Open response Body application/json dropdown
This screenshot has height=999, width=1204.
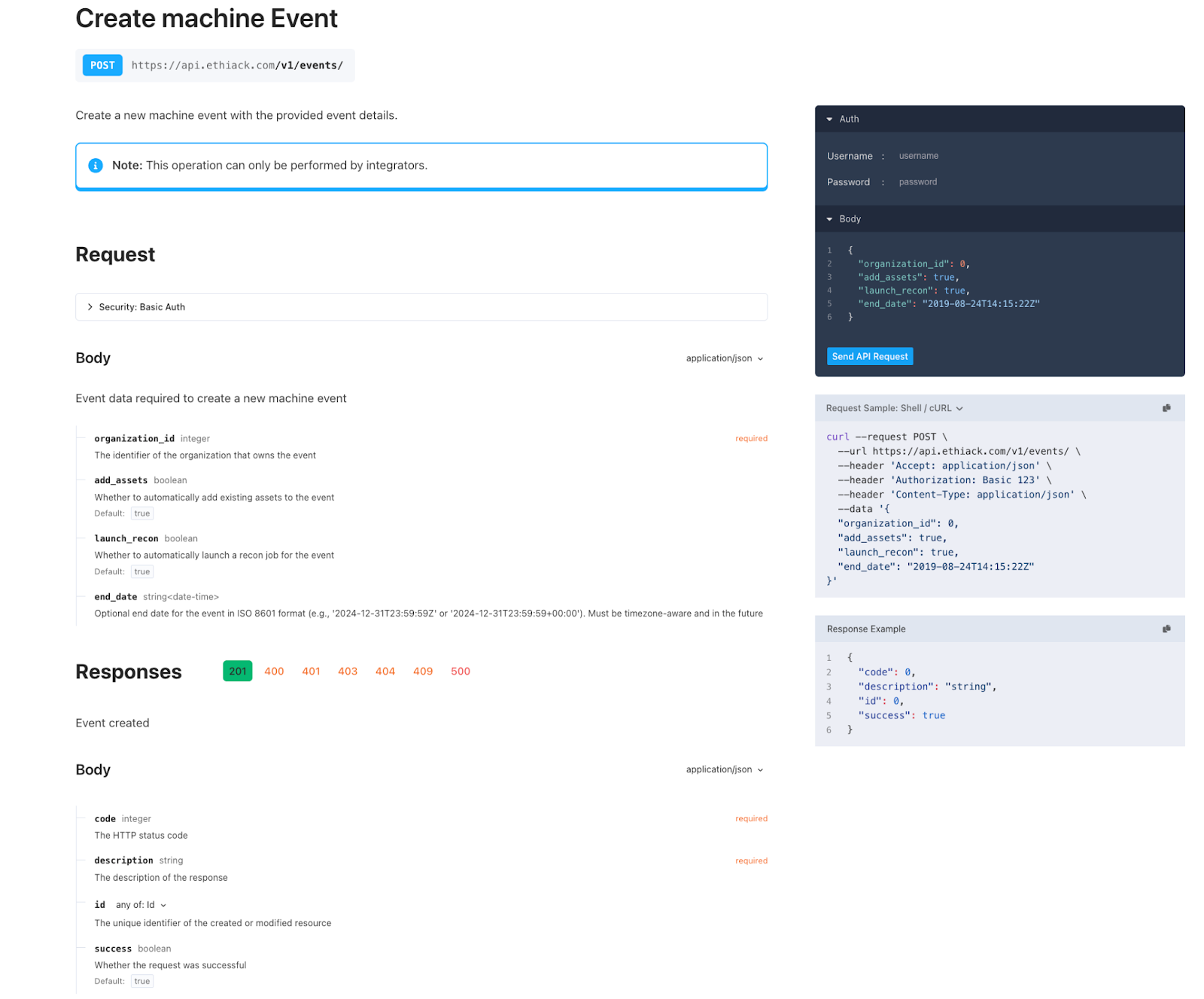coord(725,769)
